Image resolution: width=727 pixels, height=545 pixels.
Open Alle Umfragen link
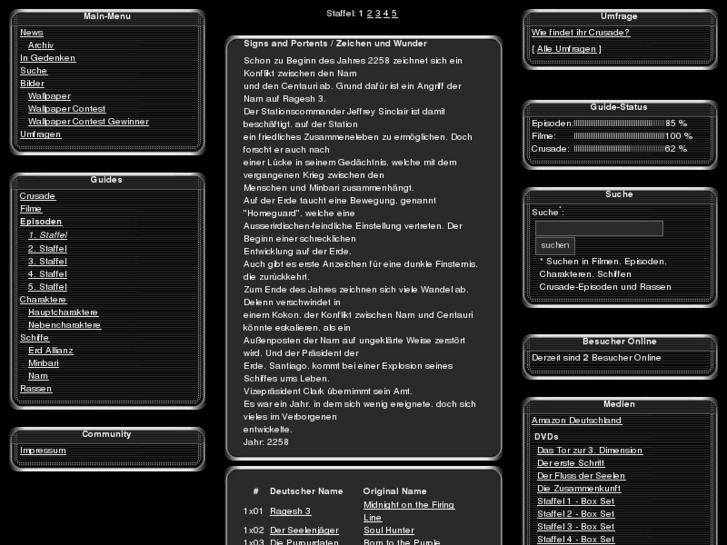click(567, 49)
